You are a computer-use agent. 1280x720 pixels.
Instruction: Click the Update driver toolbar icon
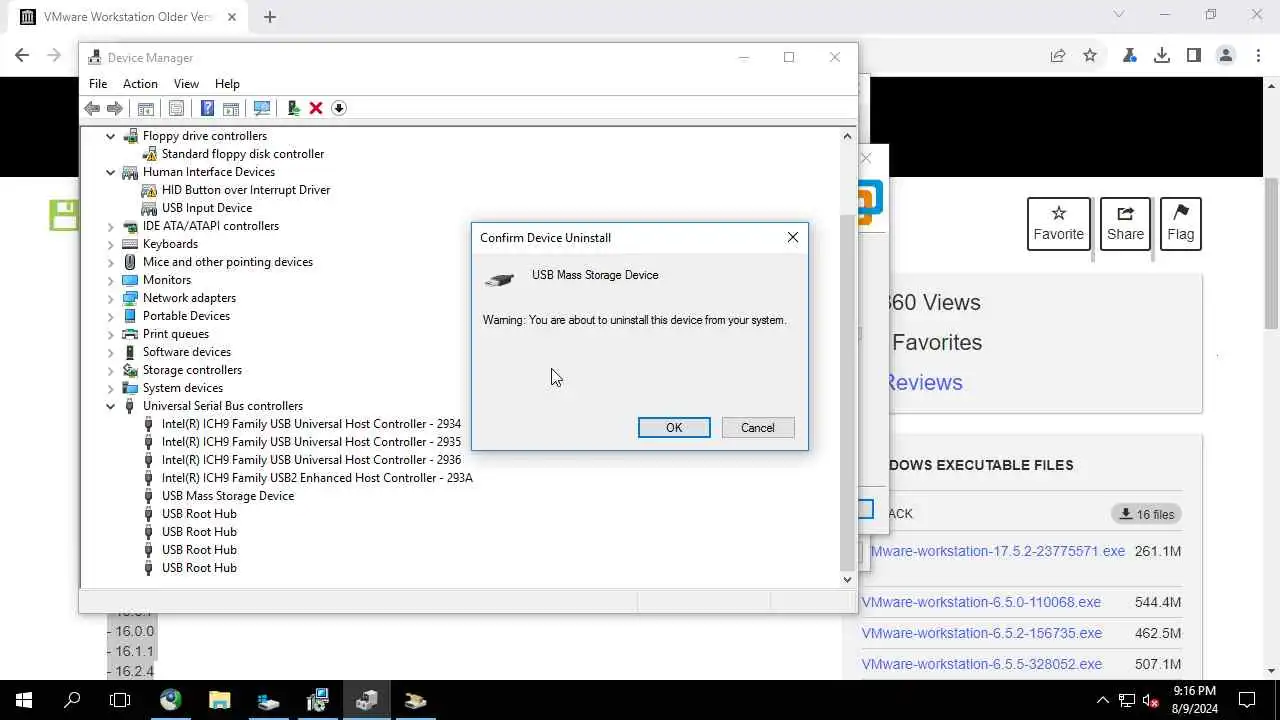point(293,108)
